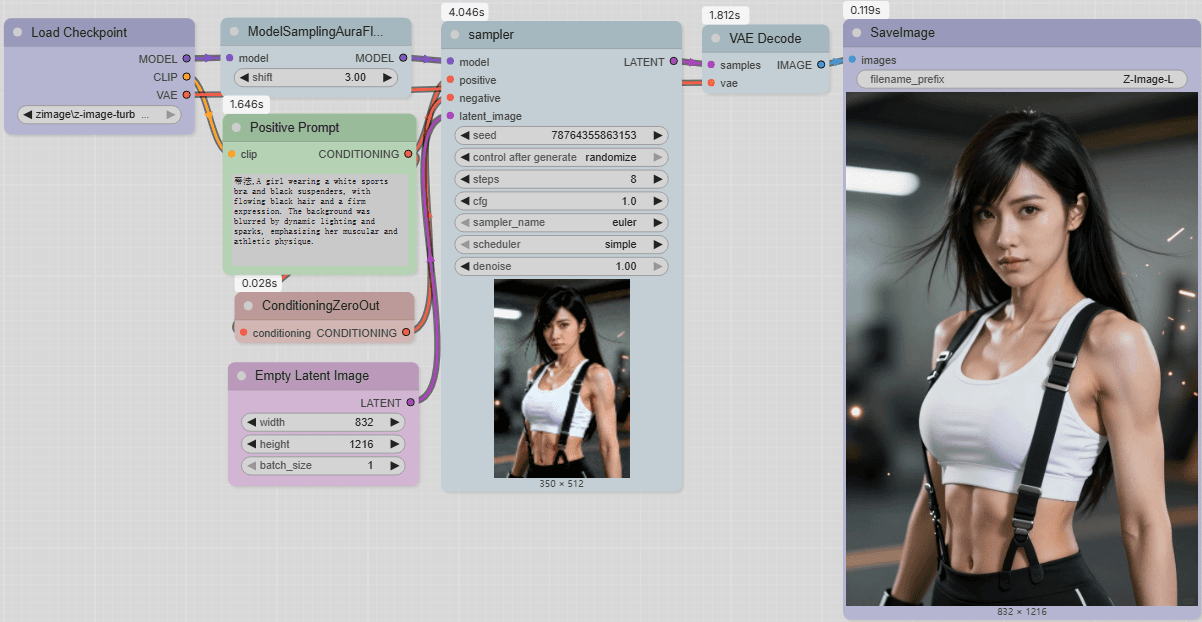Click the CLIP output port on Load Checkpoint
The image size is (1202, 622).
point(187,77)
